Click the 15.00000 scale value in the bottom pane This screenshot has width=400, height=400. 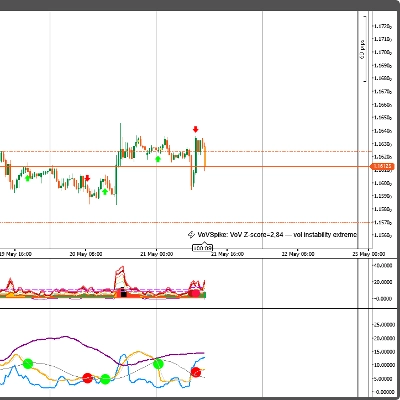tap(385, 352)
